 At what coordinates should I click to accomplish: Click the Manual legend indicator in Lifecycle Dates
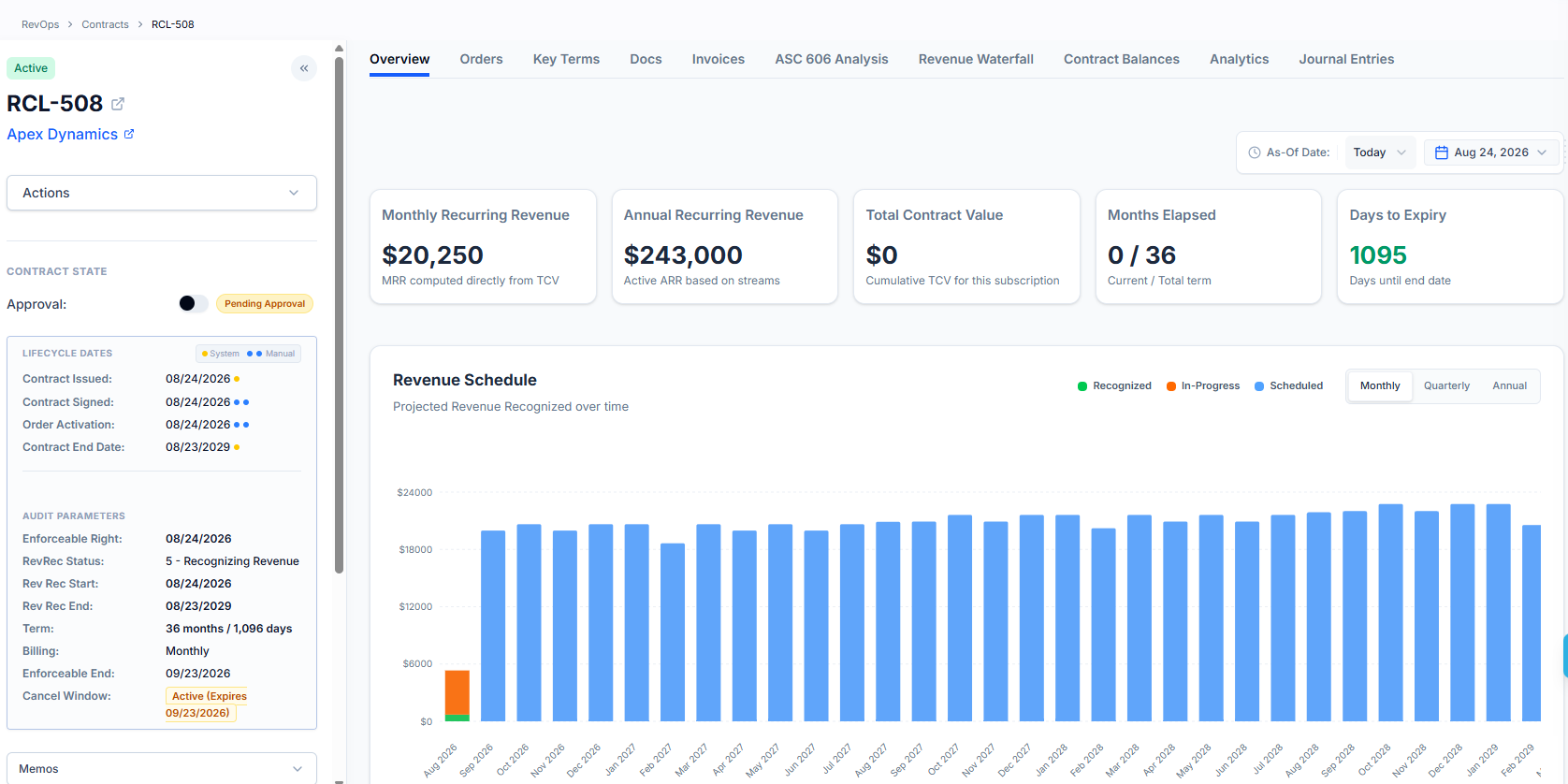[271, 354]
